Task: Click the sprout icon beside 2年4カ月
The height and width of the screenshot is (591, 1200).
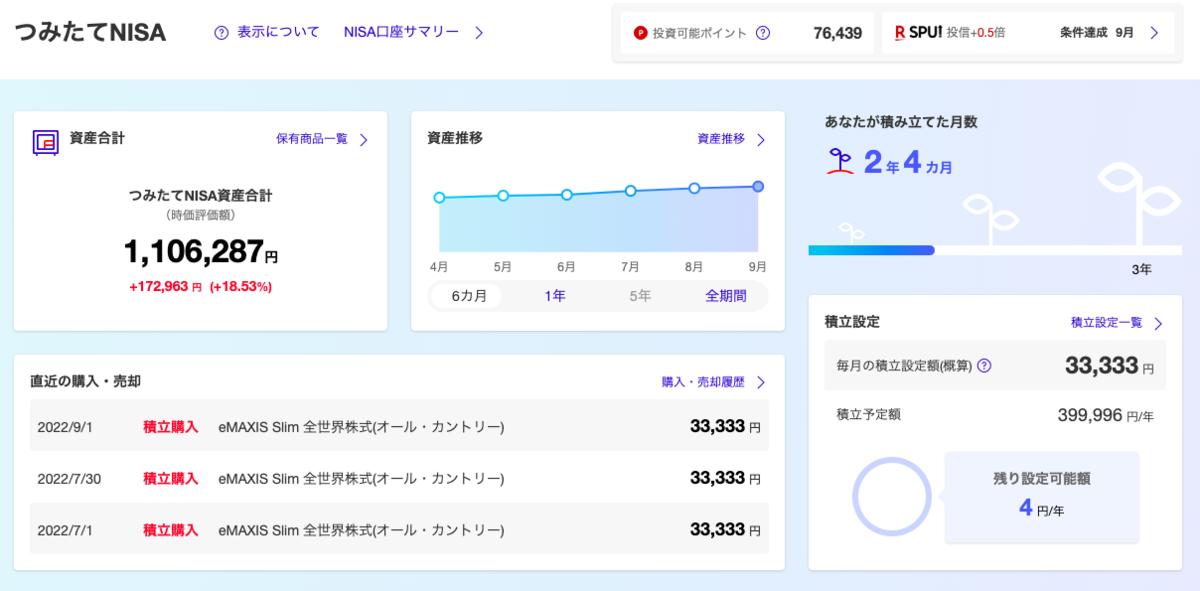Action: (x=840, y=162)
